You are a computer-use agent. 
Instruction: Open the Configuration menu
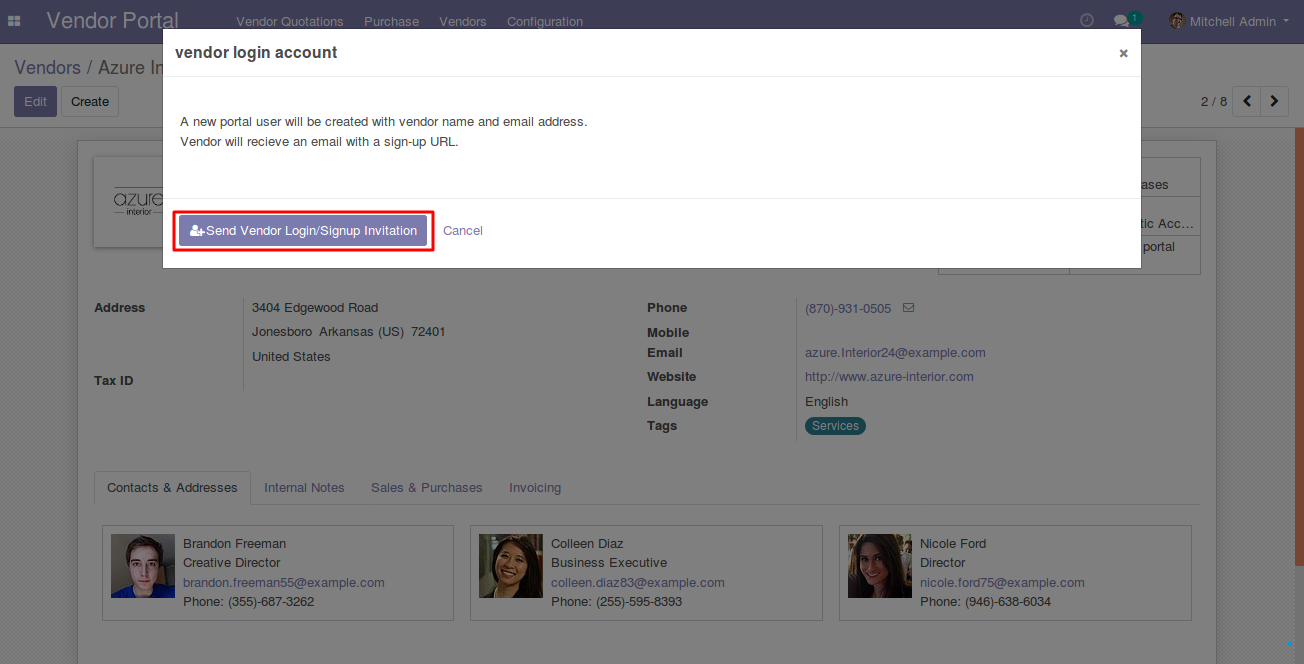pos(544,21)
